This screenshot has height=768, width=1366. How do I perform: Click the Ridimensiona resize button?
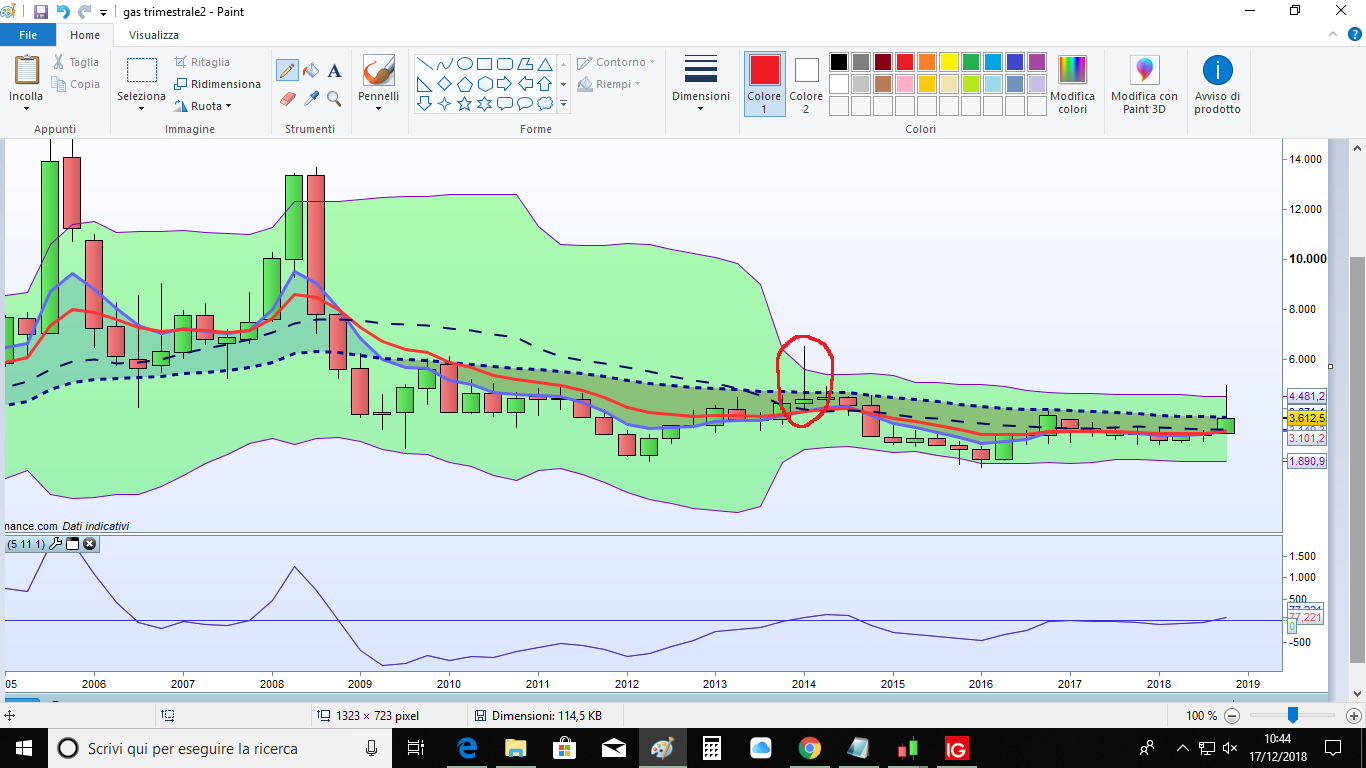217,84
